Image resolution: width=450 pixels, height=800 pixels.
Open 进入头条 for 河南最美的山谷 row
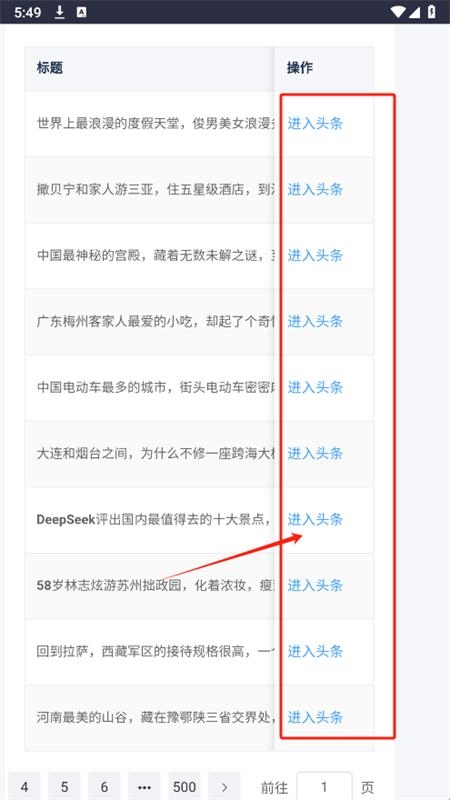[315, 717]
